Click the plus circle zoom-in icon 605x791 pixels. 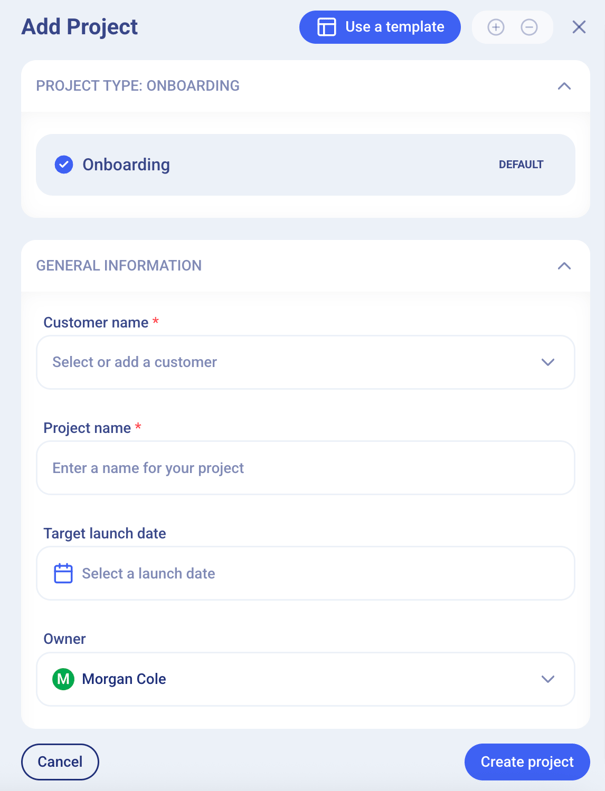496,27
